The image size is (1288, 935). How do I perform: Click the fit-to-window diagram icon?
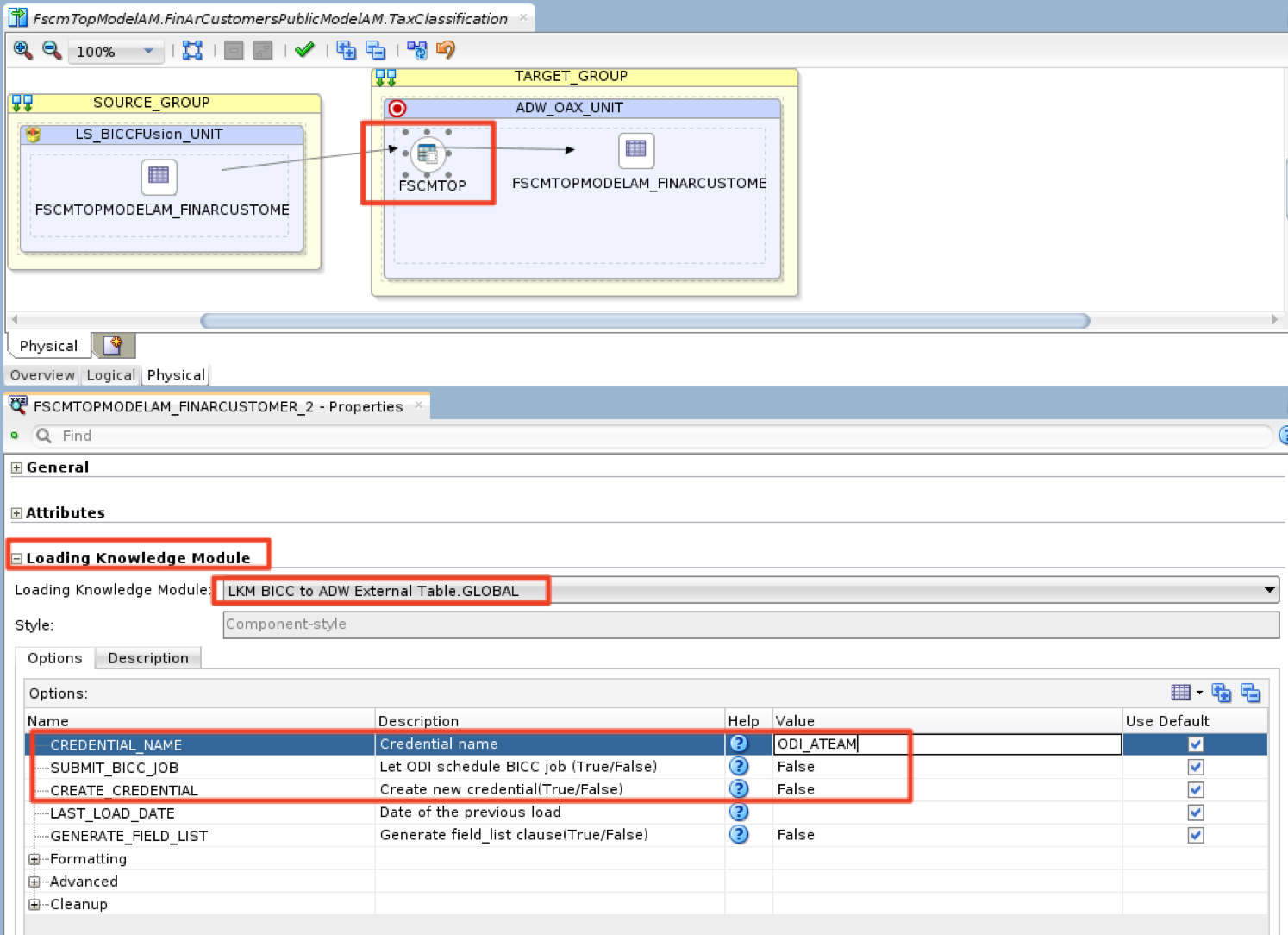tap(192, 51)
